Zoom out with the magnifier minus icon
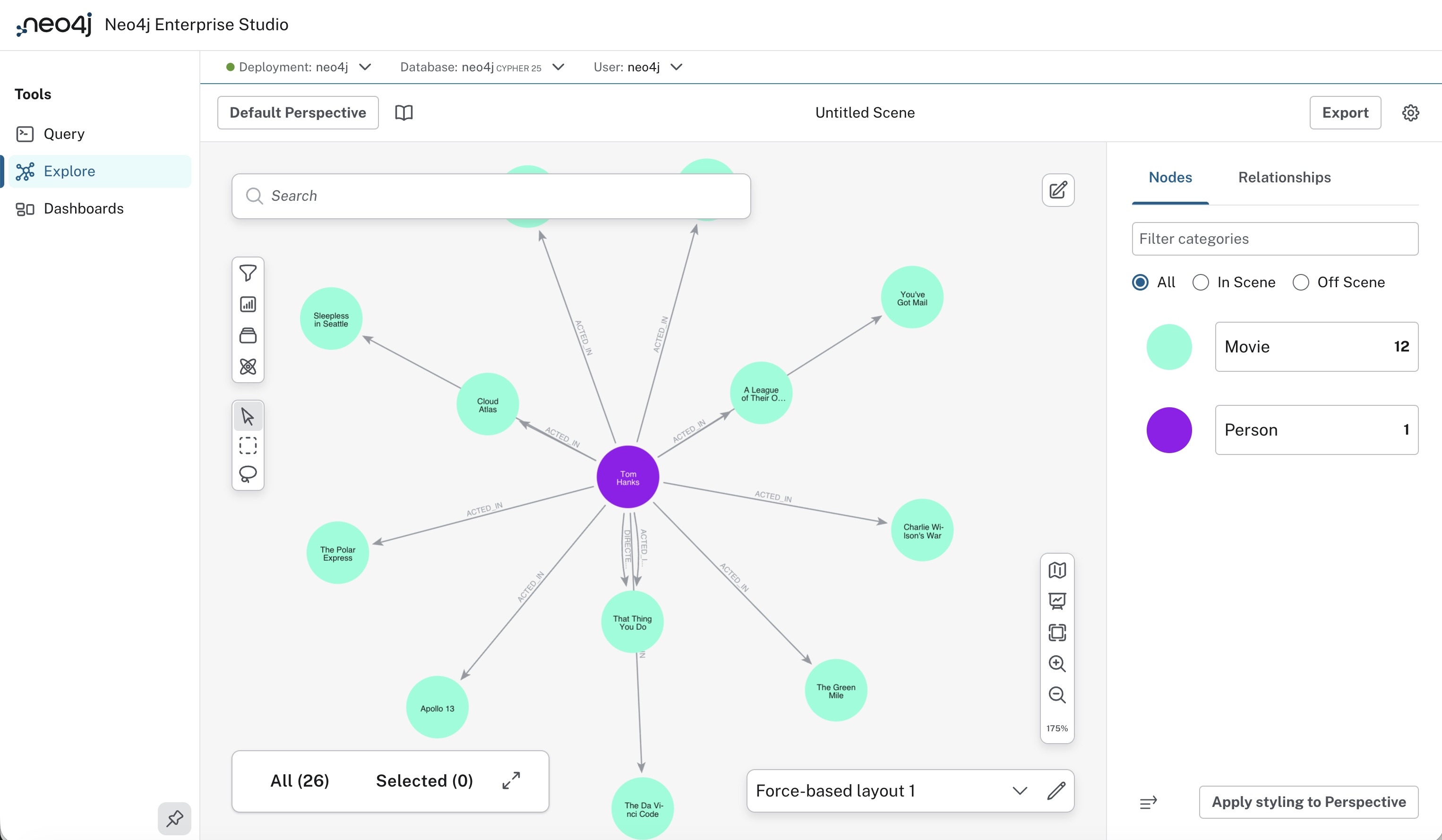Screen dimensions: 1442x840 tap(1057, 694)
